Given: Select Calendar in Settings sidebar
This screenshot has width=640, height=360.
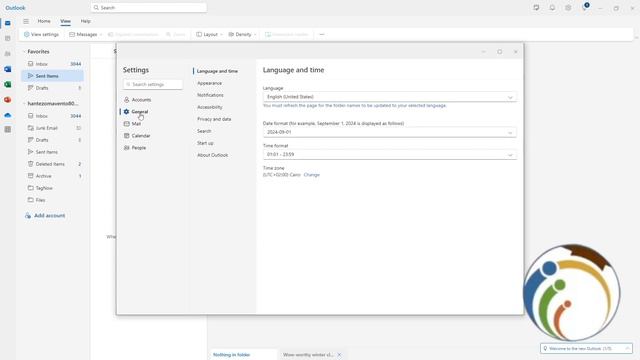Looking at the screenshot, I should coord(137,136).
